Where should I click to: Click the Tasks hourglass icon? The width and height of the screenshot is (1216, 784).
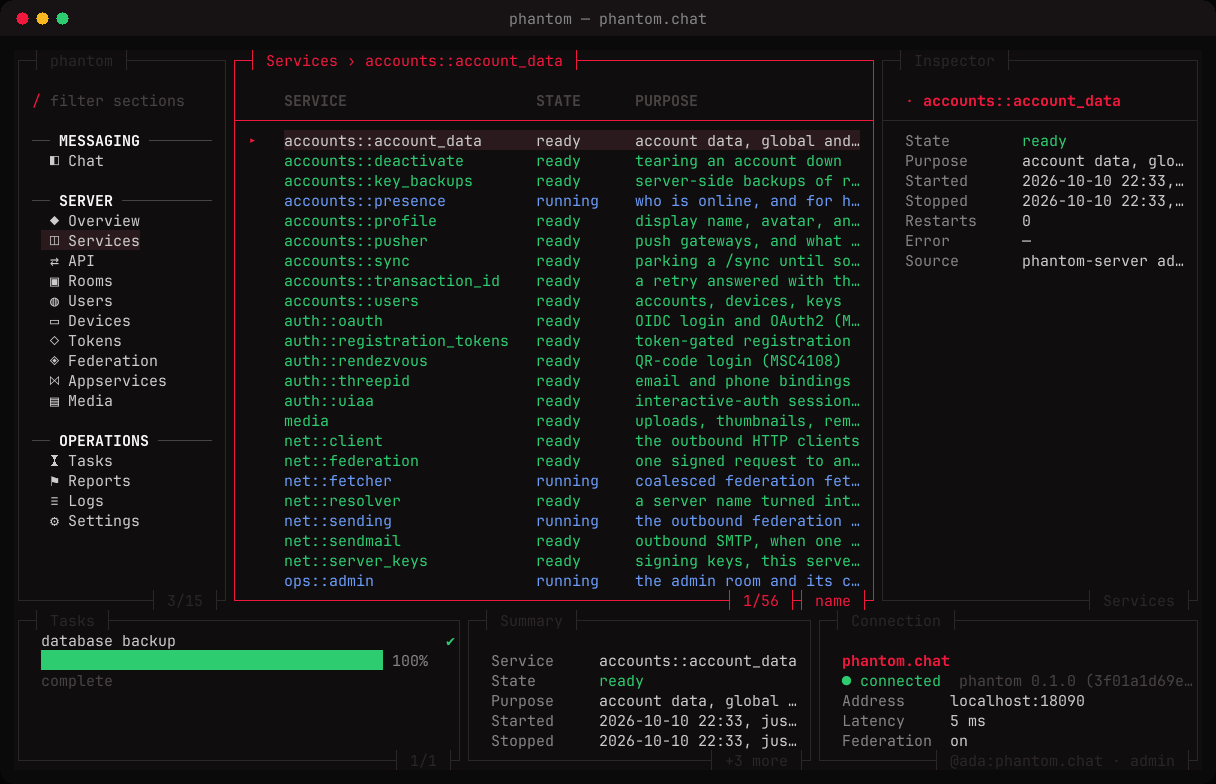tap(55, 461)
